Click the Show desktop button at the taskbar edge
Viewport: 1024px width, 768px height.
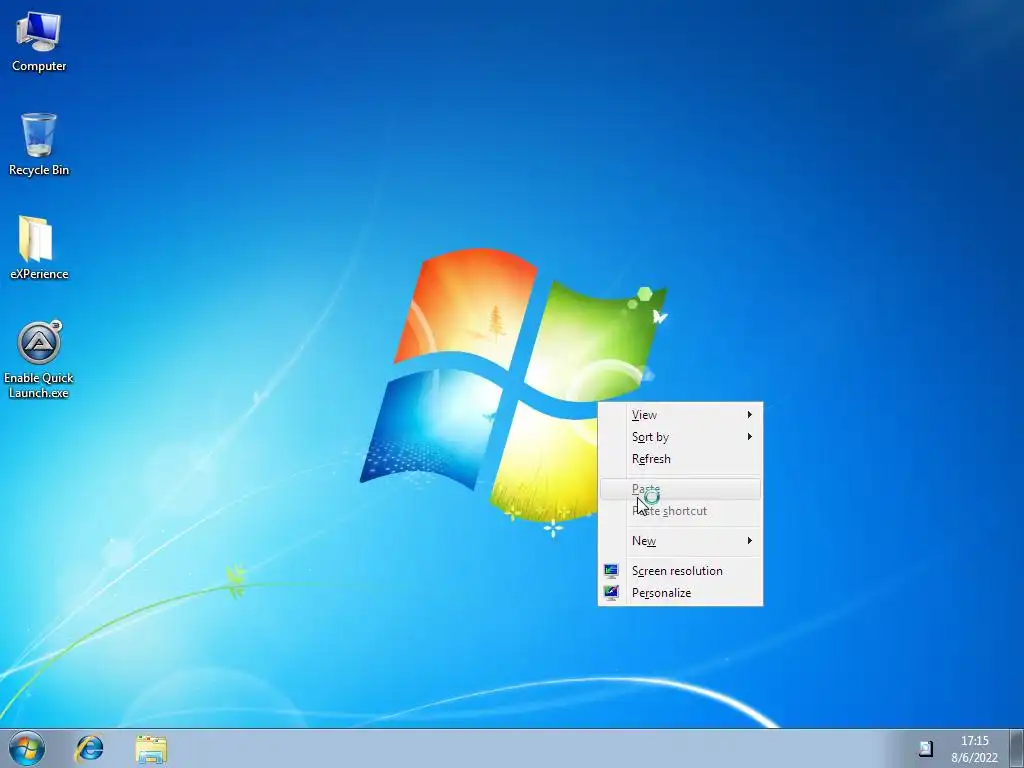point(1017,748)
